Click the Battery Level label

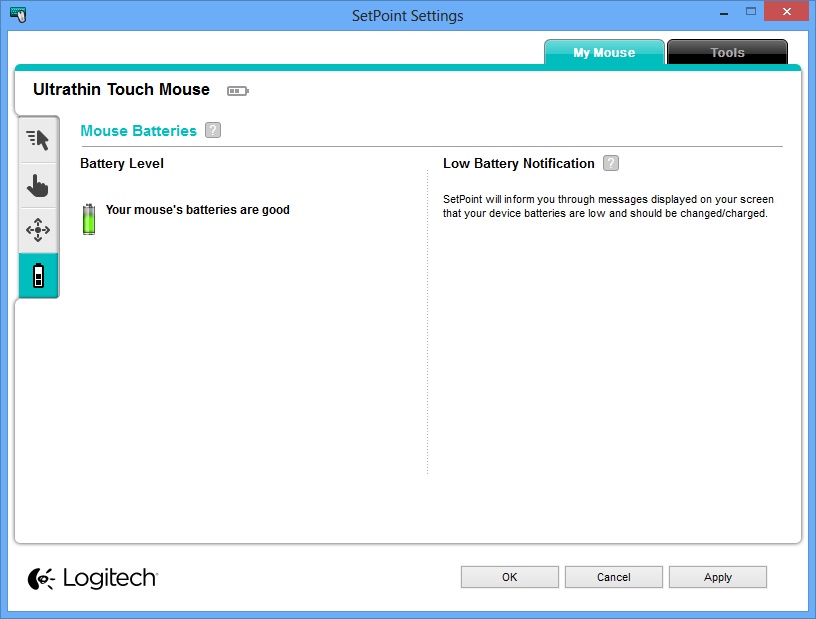[x=122, y=163]
